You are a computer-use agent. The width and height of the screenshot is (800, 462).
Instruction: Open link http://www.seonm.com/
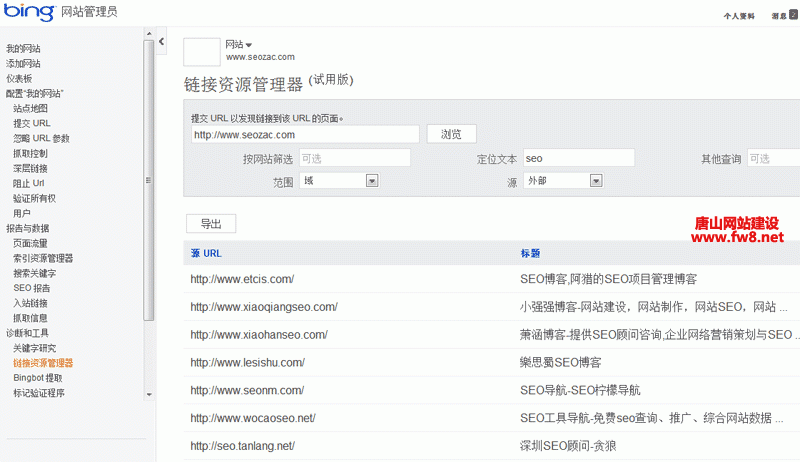(x=247, y=390)
